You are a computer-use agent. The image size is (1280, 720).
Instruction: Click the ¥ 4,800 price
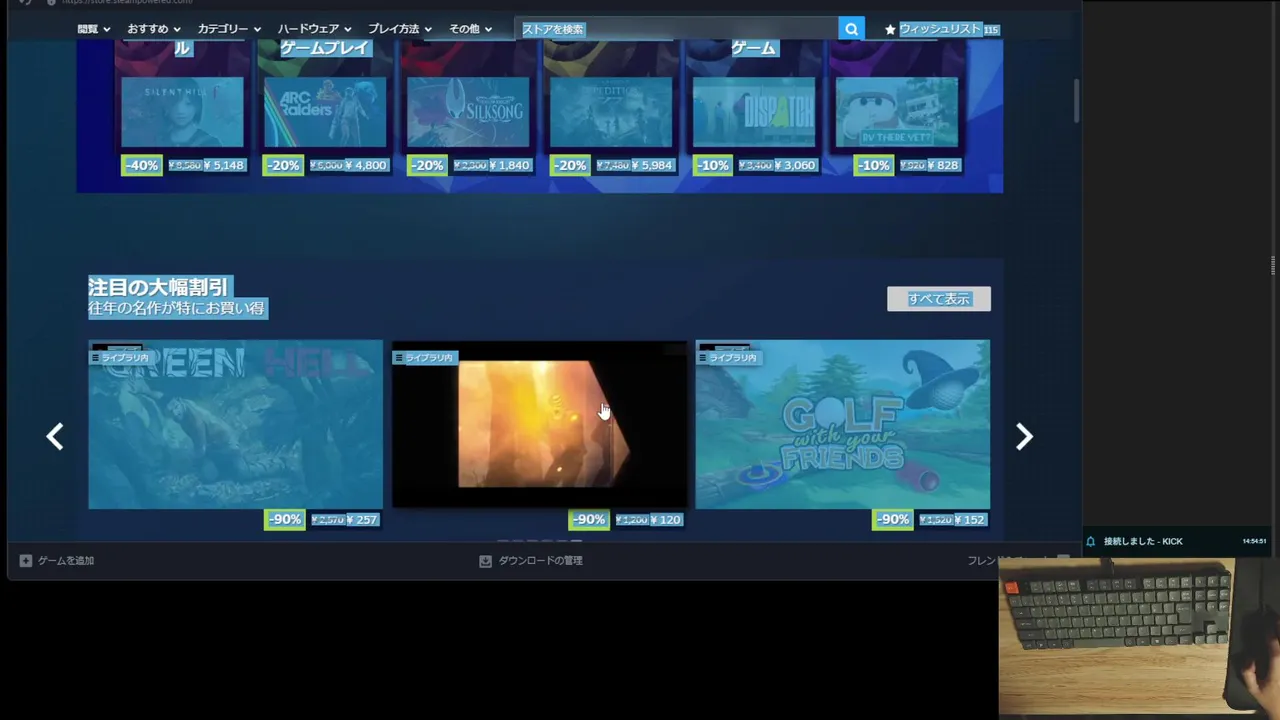tap(366, 165)
